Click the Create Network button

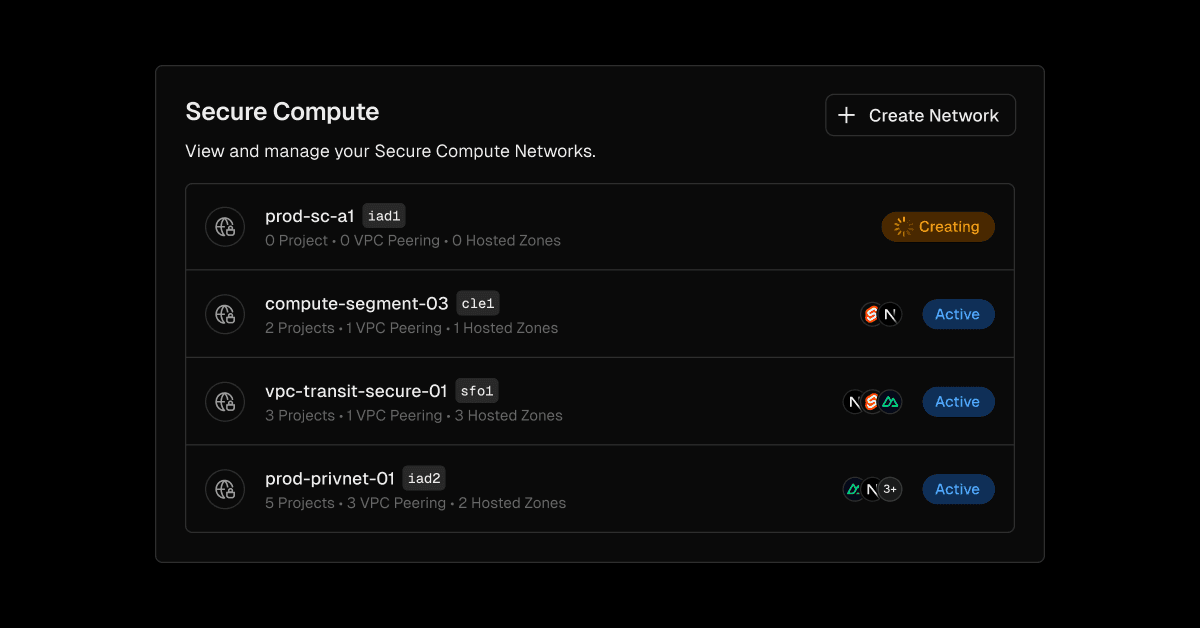point(920,114)
